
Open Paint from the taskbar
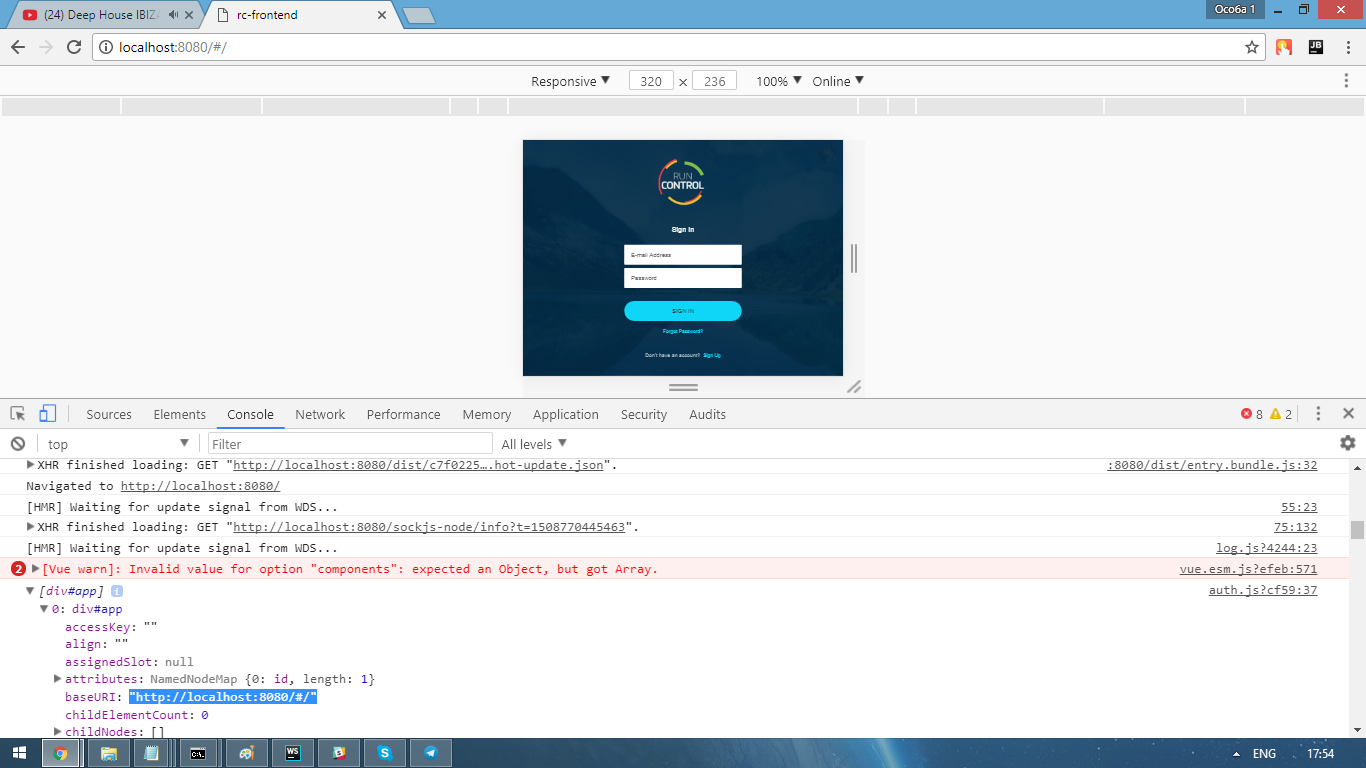pyautogui.click(x=247, y=753)
